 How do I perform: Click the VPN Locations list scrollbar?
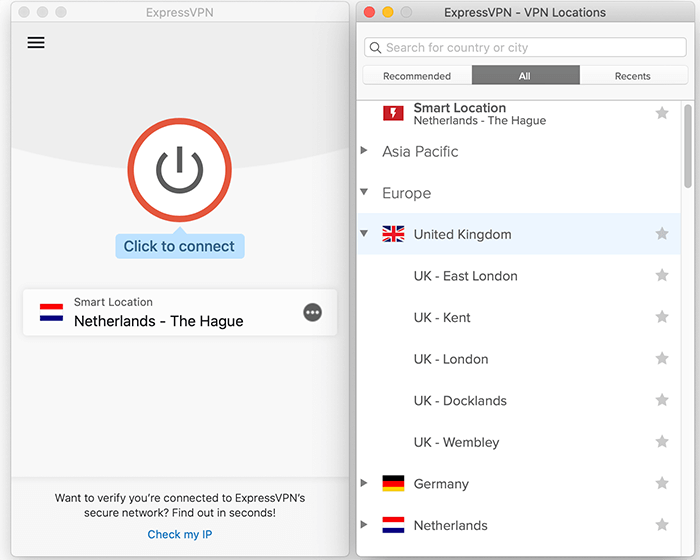[x=688, y=146]
